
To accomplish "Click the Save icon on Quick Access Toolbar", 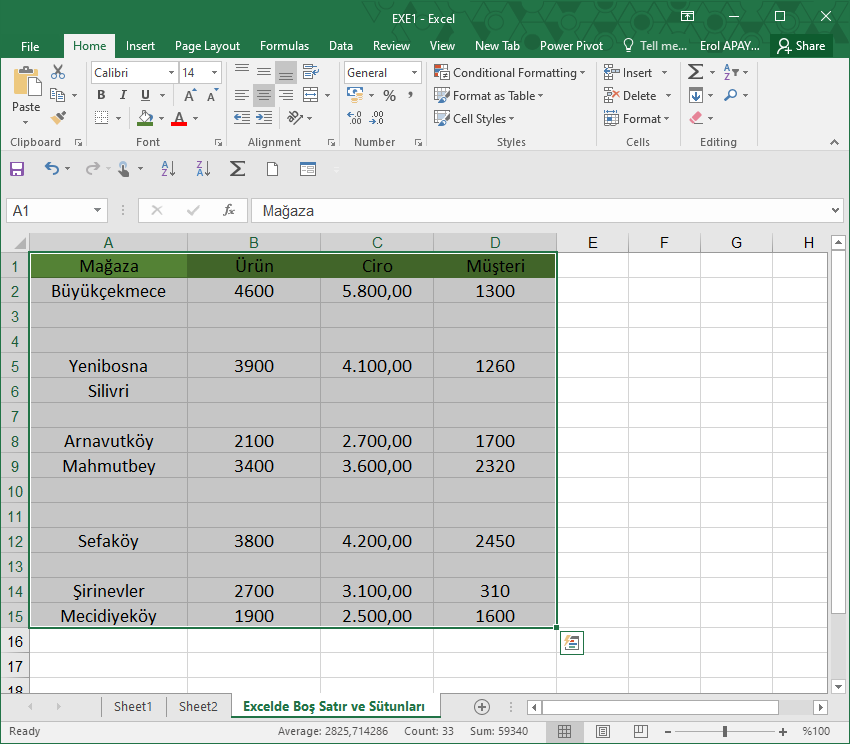I will pos(16,168).
